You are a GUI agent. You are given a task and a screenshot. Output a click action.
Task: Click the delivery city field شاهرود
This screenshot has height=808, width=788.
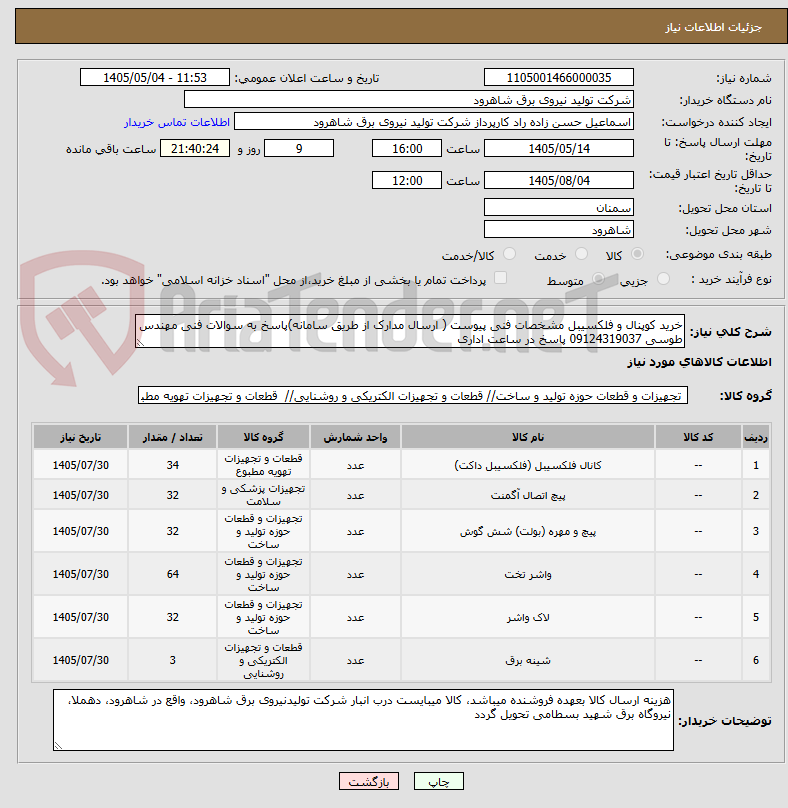559,230
